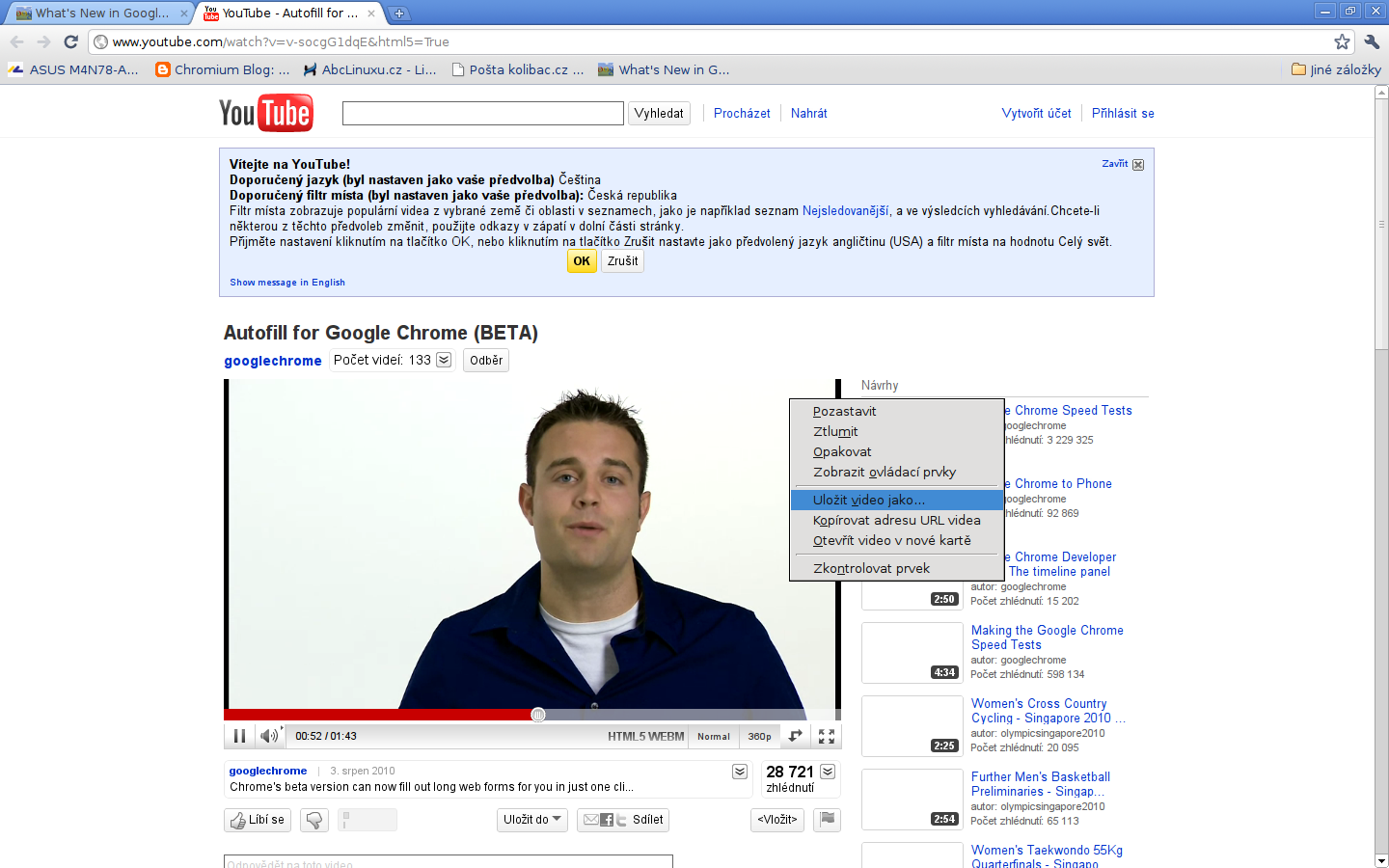1389x868 pixels.
Task: Click Show message in English link
Action: pyautogui.click(x=287, y=283)
